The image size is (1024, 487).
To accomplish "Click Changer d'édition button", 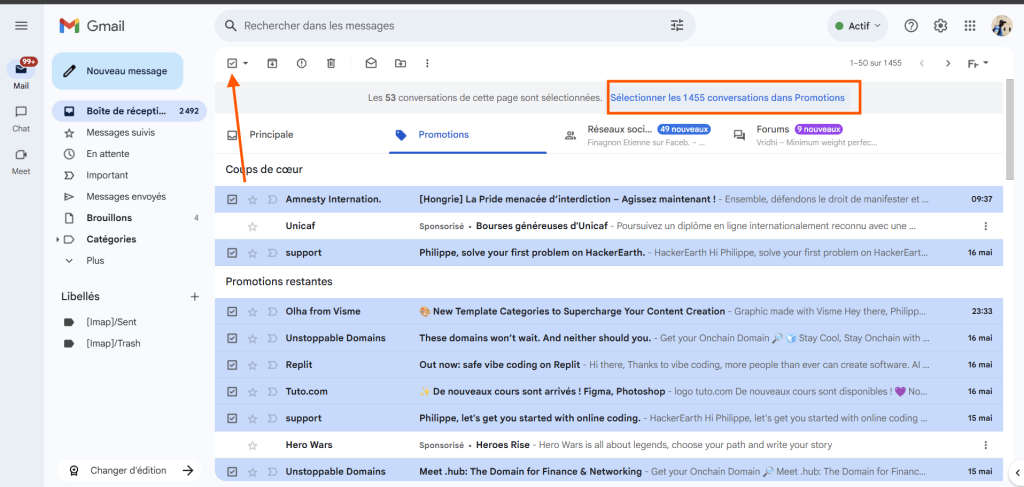I will tap(129, 471).
